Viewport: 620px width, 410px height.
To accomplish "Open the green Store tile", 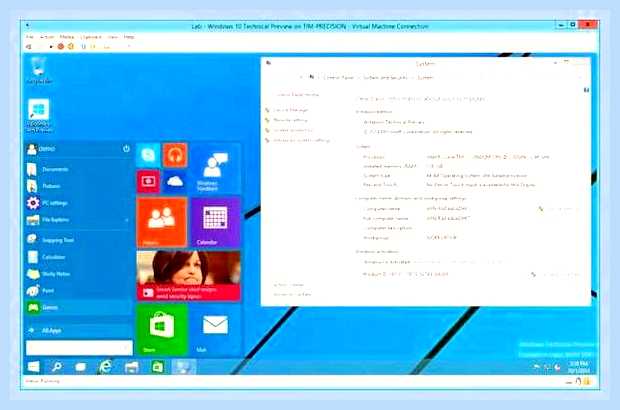I will coord(162,330).
